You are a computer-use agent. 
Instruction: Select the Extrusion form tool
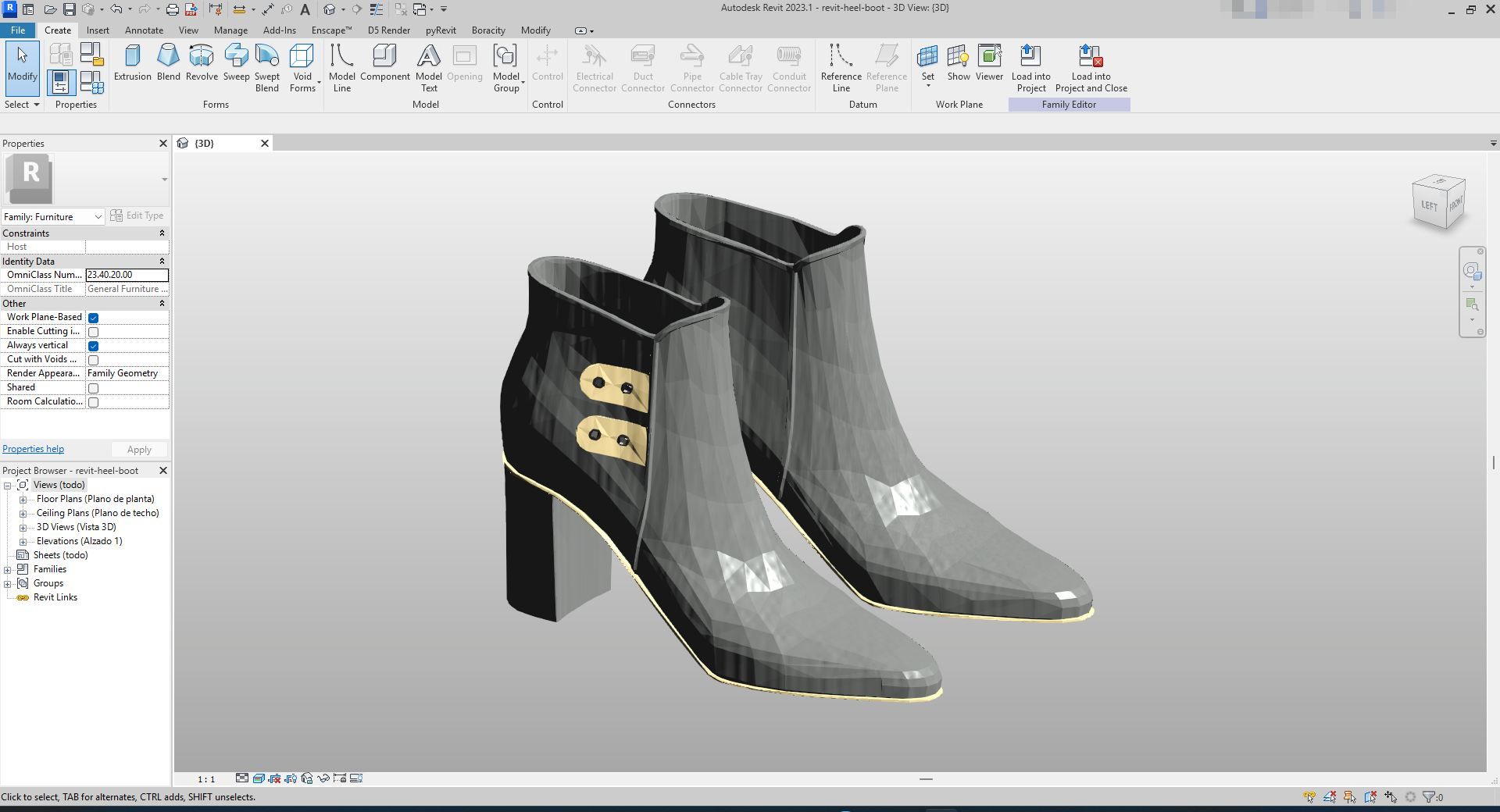click(x=133, y=62)
